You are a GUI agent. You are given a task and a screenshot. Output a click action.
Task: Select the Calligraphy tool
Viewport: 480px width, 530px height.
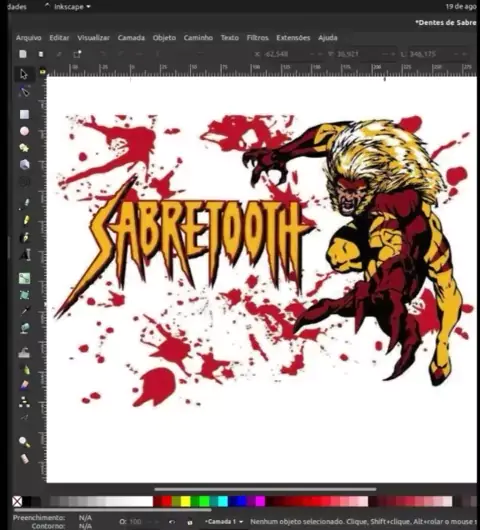[x=25, y=237]
